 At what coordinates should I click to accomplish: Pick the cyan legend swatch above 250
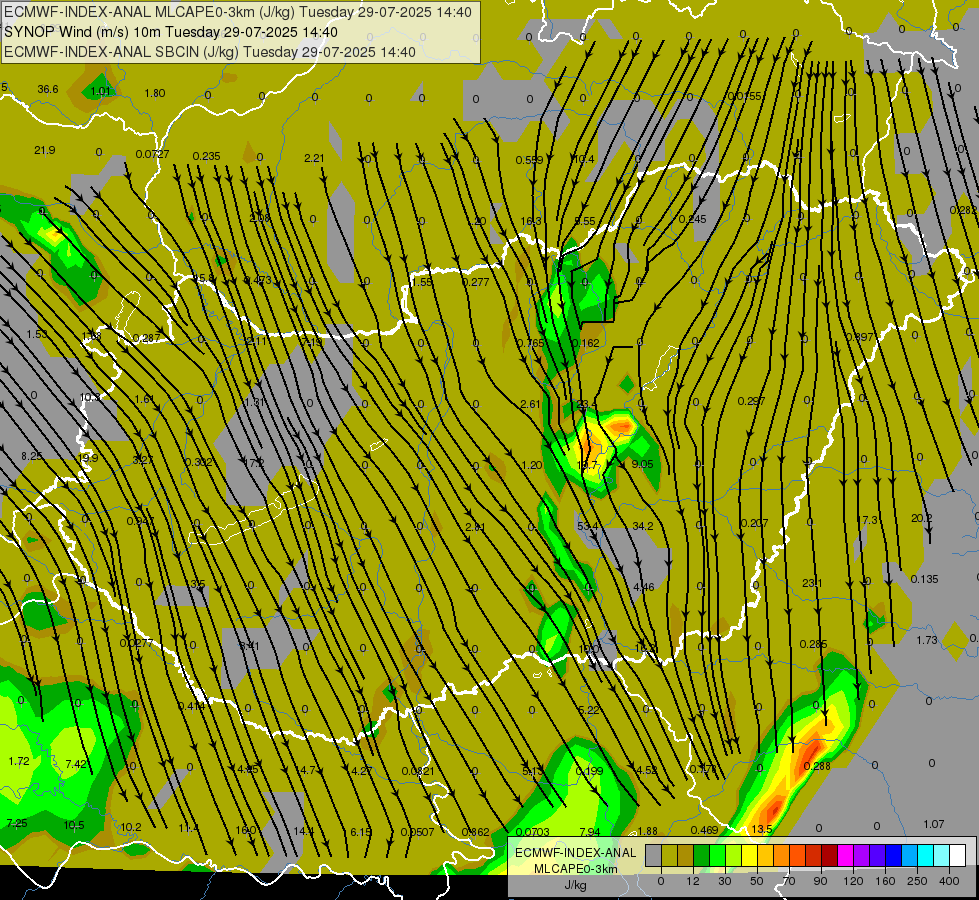coord(925,856)
